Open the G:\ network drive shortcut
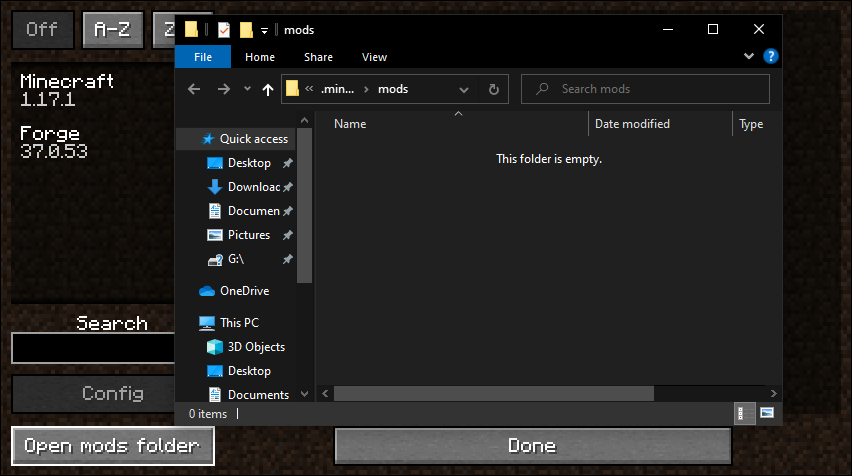The width and height of the screenshot is (852, 476). (235, 259)
